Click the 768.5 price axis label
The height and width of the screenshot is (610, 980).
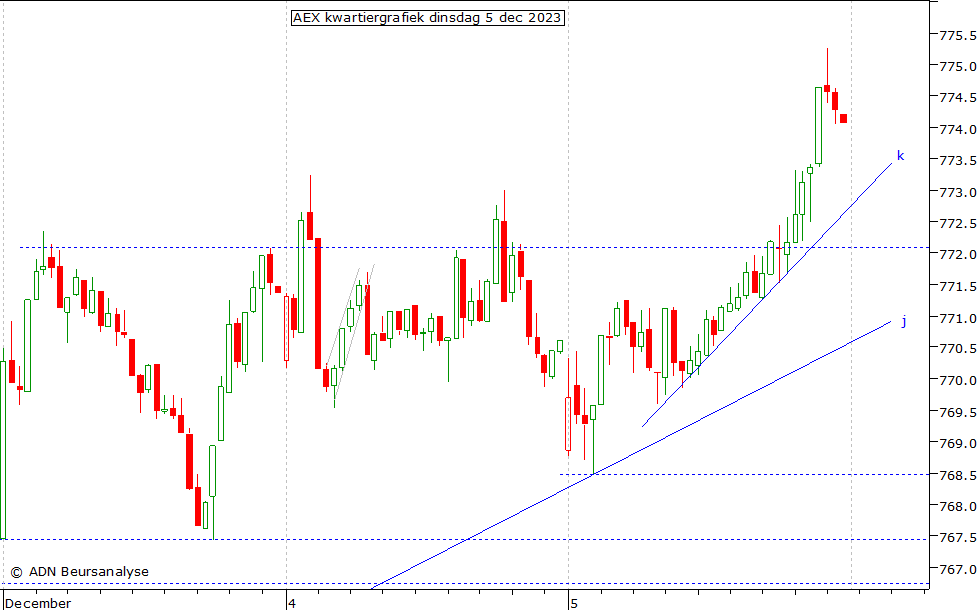(x=958, y=474)
